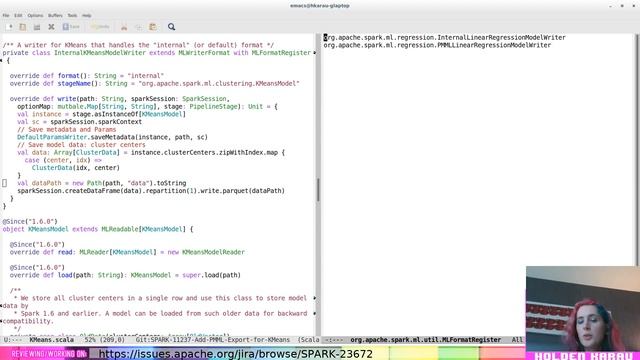Click the InternalLinearRegressionModelWriter line
This screenshot has width=640, height=360.
(444, 38)
